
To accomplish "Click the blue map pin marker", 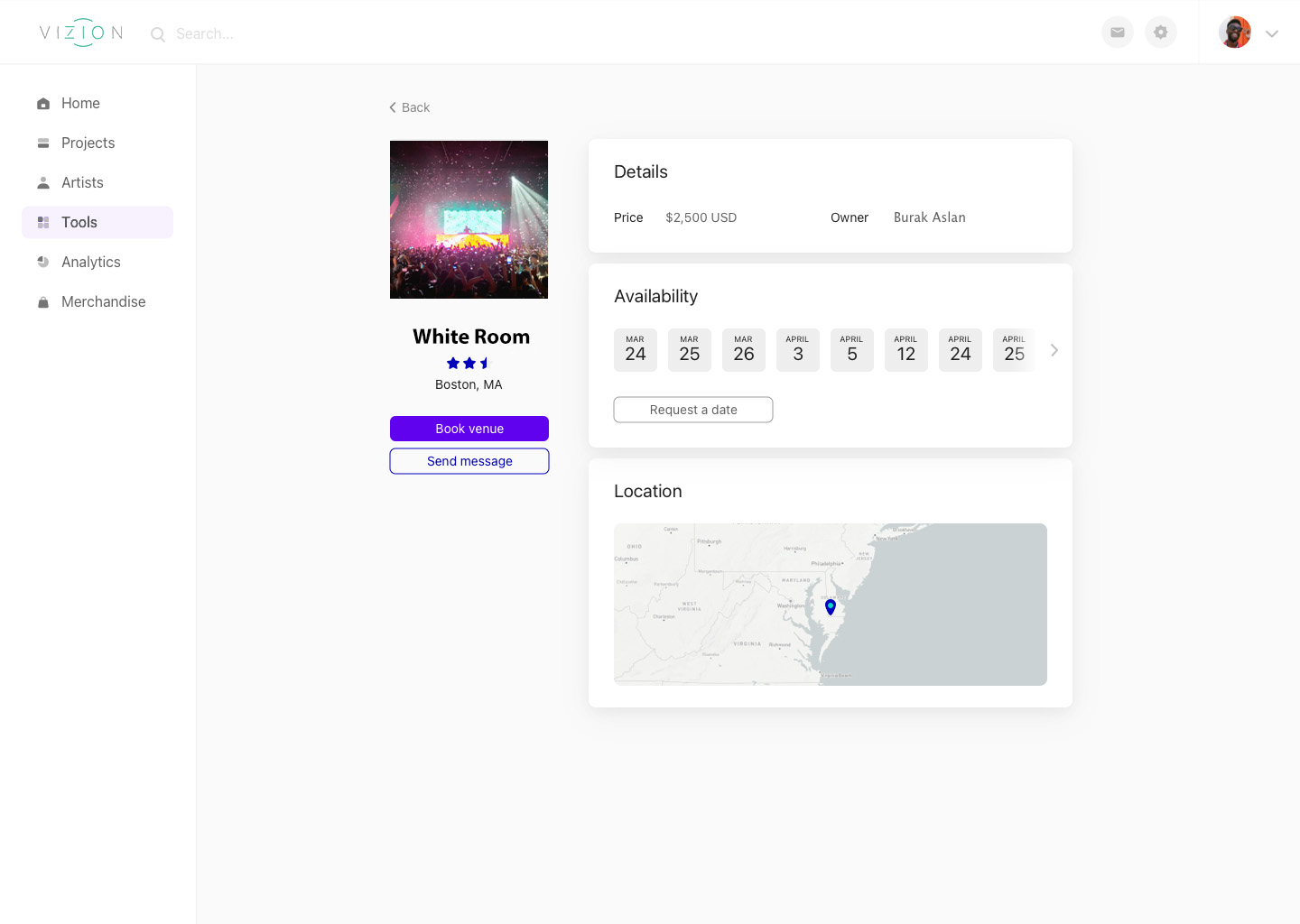I will click(x=831, y=606).
